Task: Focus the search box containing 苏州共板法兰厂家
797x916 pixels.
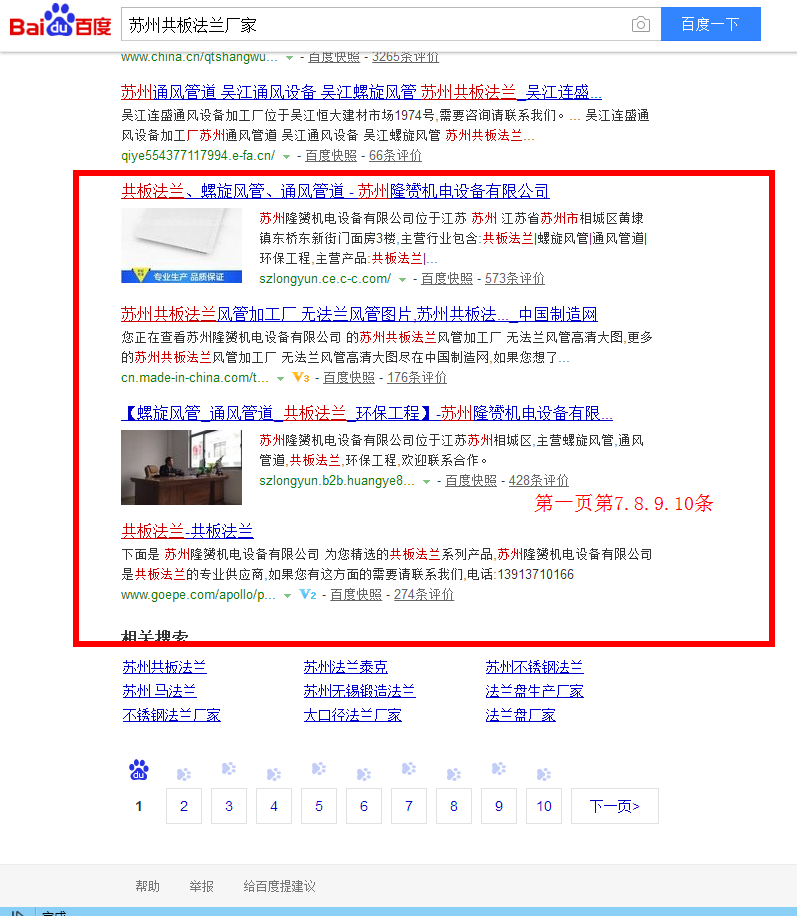Action: coord(374,25)
